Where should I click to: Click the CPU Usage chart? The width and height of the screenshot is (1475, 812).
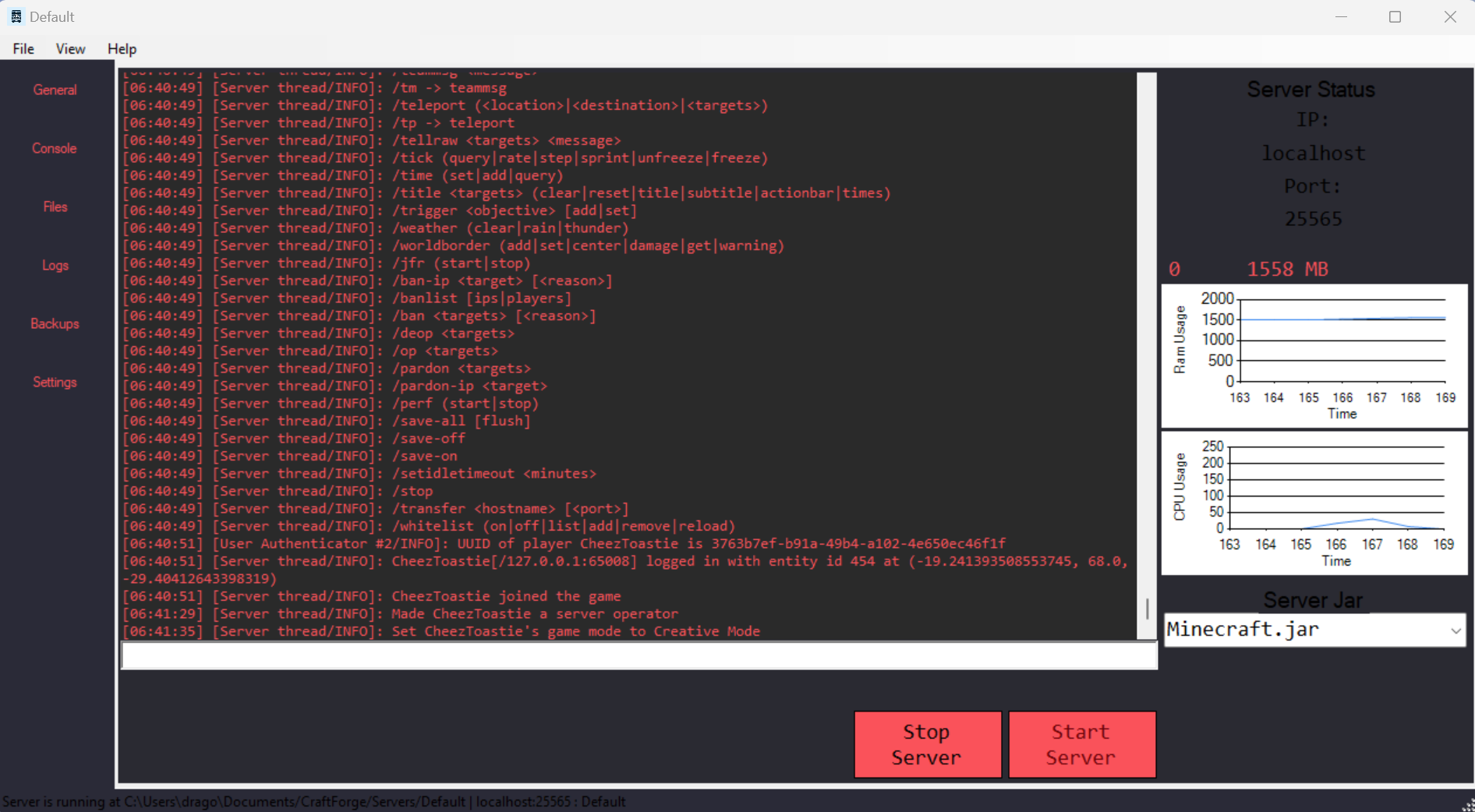(x=1314, y=503)
